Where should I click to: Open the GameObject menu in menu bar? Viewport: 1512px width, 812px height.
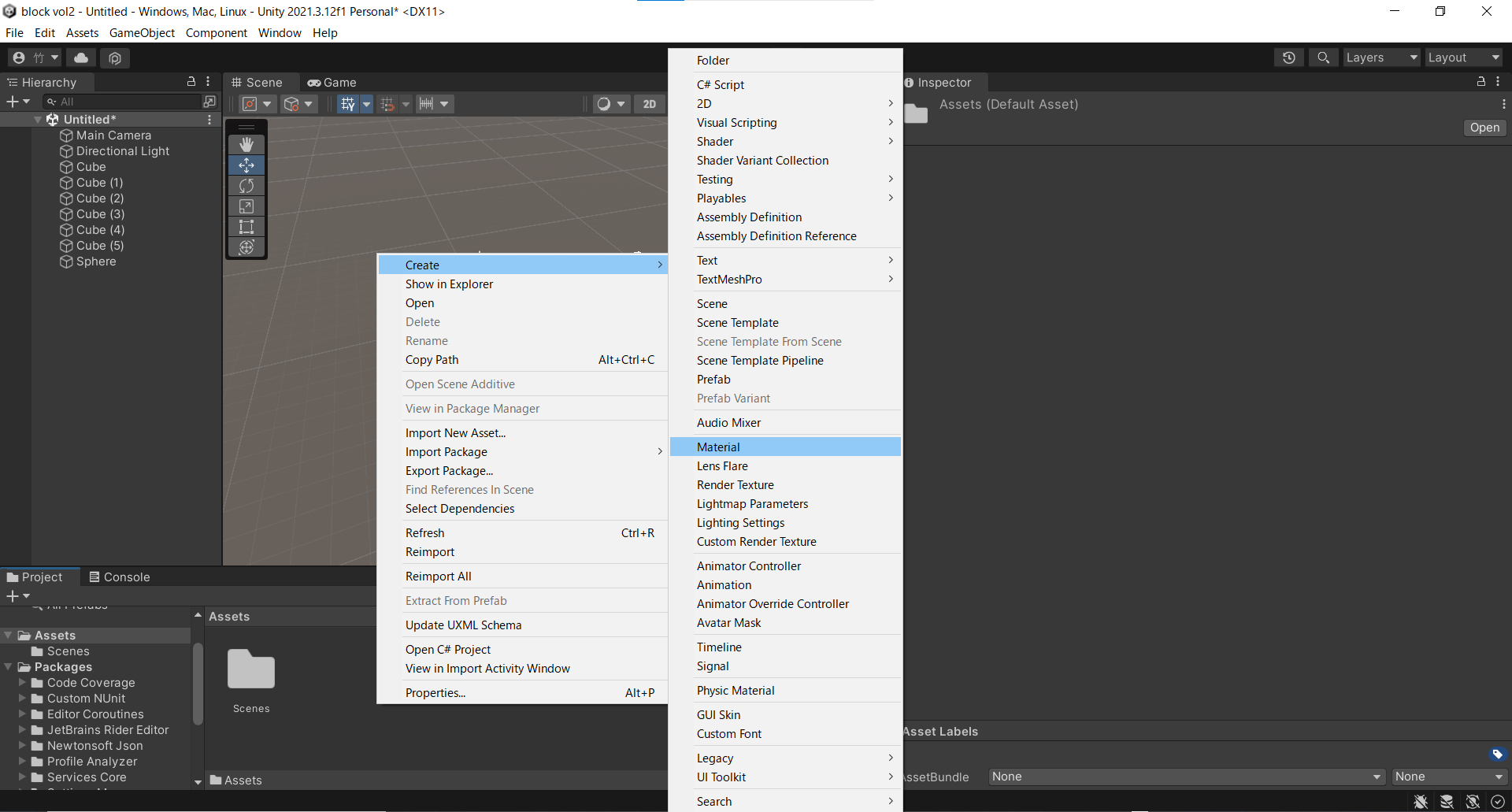[142, 33]
